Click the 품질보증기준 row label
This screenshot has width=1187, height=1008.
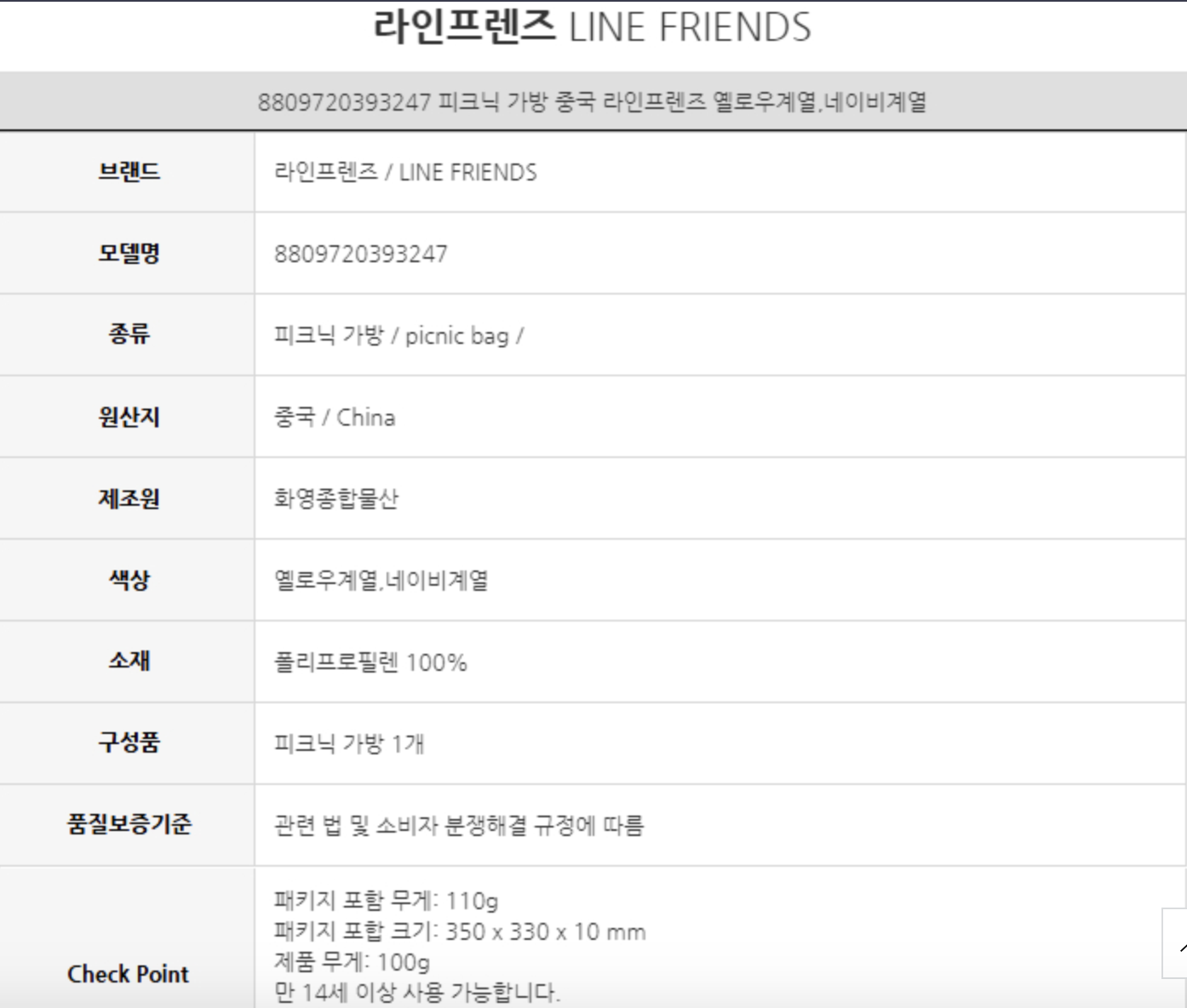point(129,824)
